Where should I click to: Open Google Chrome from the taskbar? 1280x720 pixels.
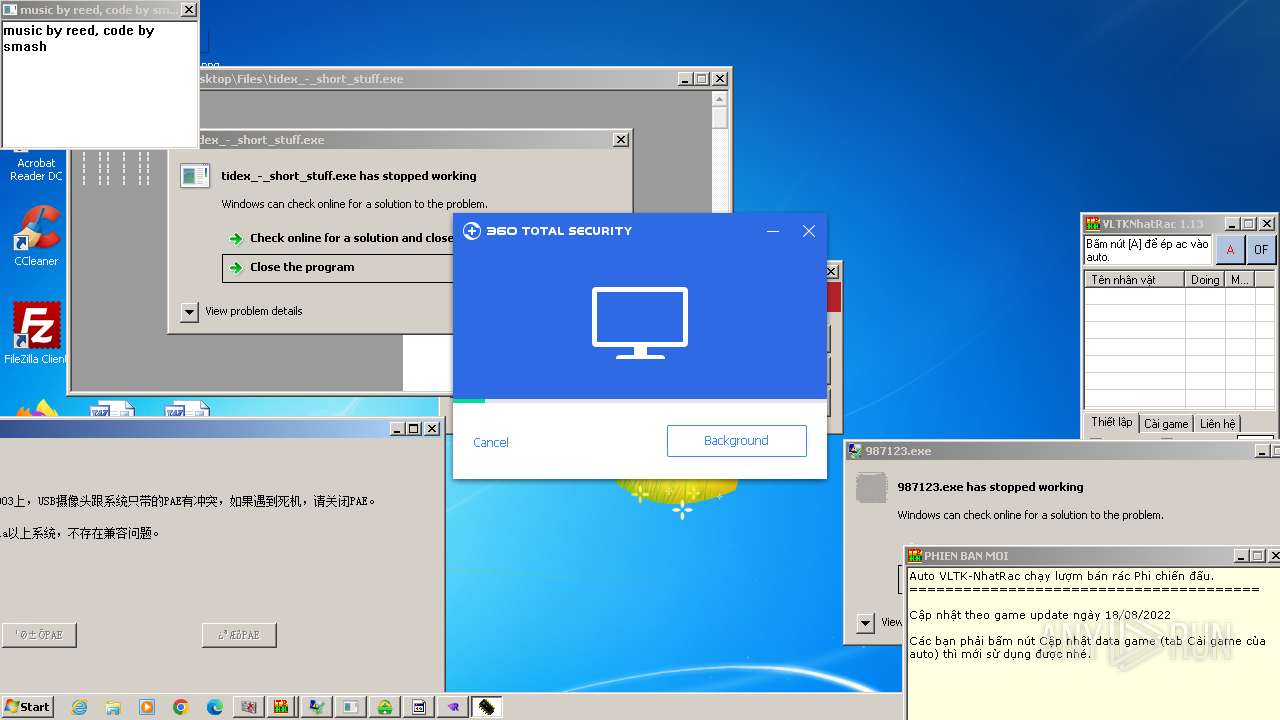[181, 707]
